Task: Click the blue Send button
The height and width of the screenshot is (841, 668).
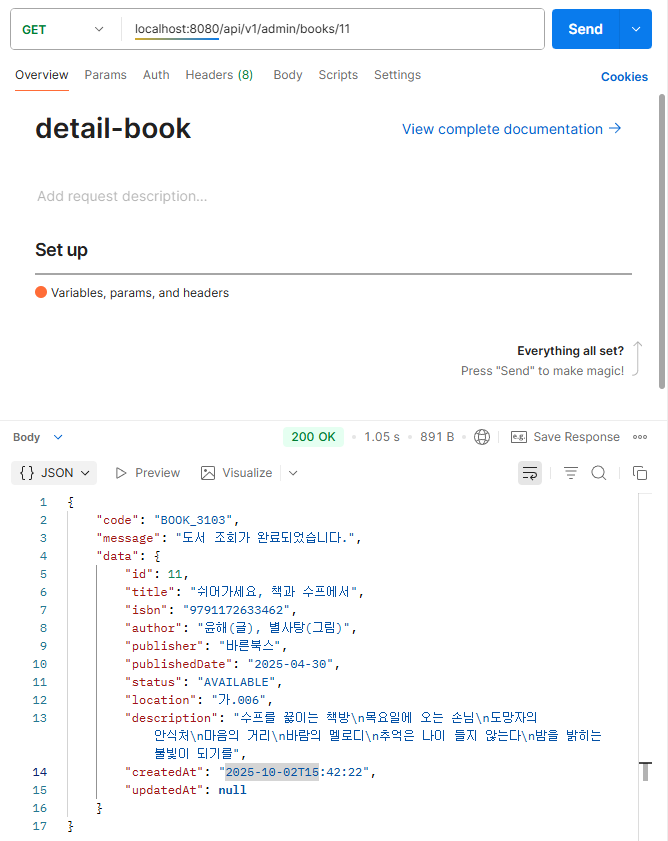Action: (x=585, y=29)
